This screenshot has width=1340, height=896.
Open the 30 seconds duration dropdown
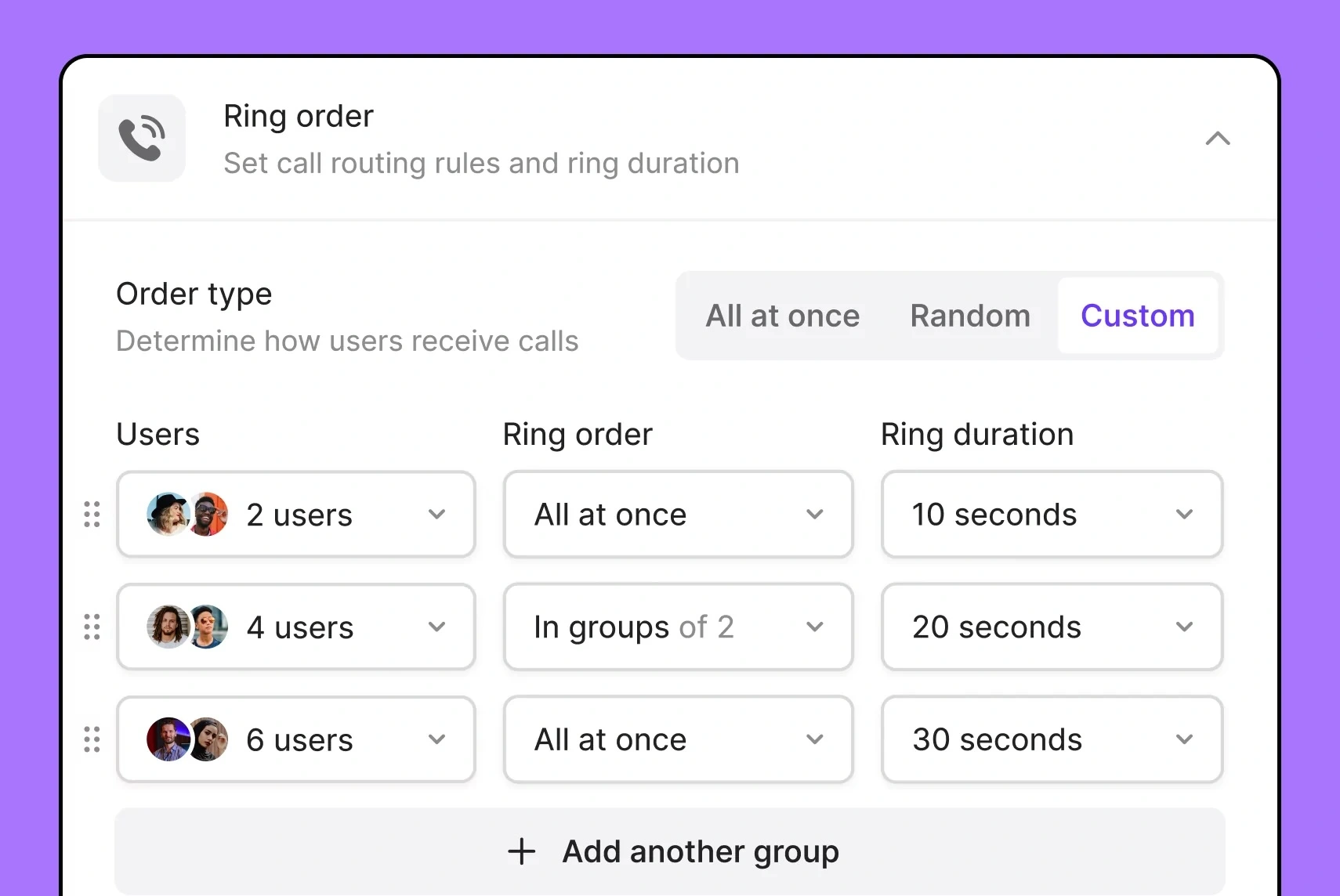pos(1052,739)
